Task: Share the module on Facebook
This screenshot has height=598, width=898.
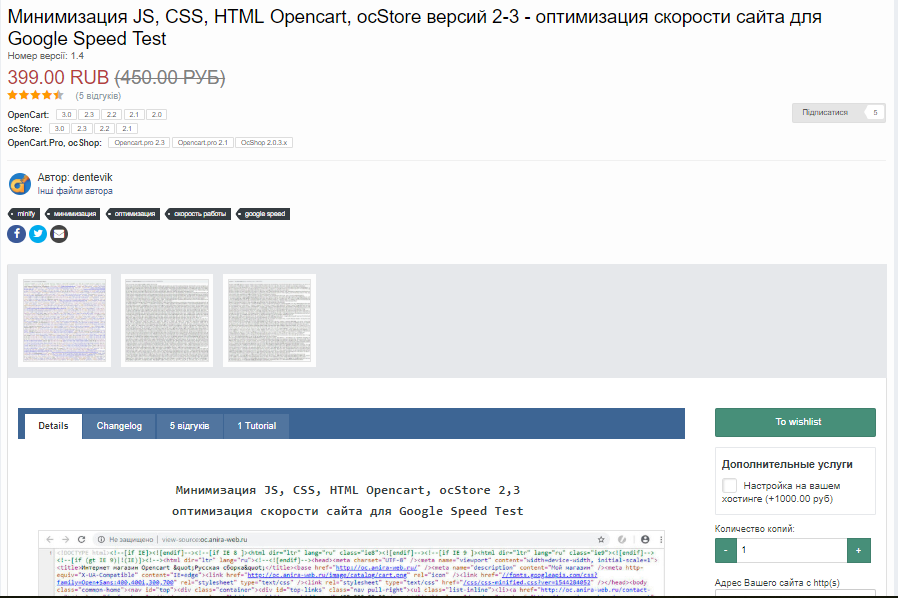Action: [17, 234]
